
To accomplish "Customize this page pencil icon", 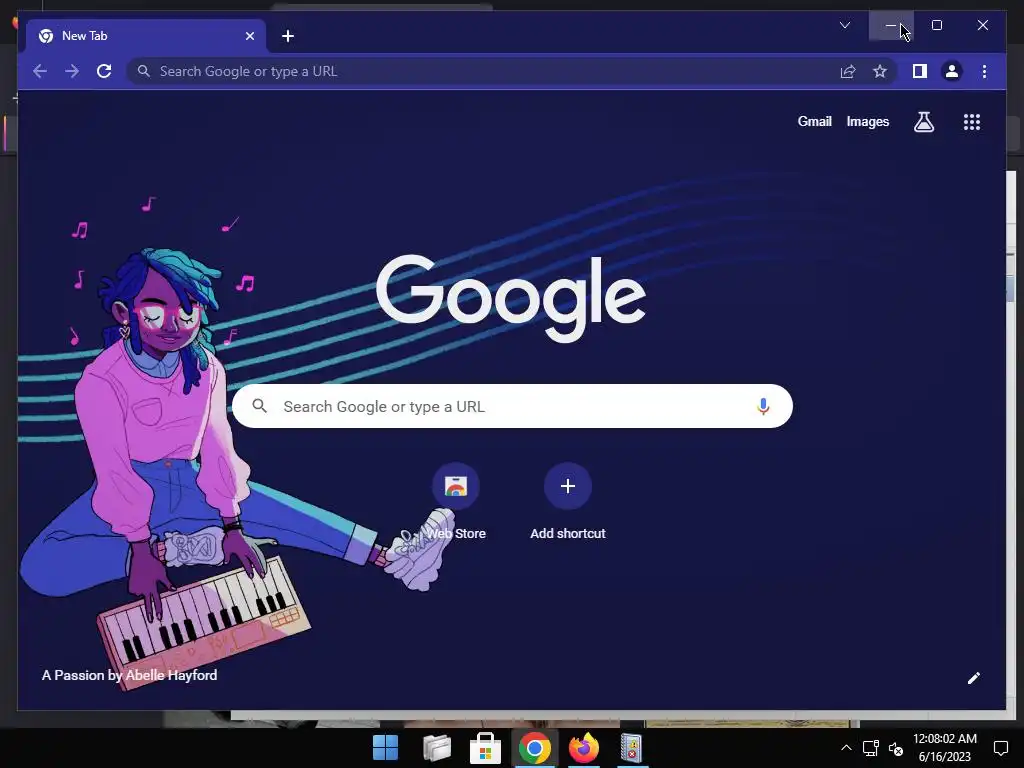I will 973,678.
